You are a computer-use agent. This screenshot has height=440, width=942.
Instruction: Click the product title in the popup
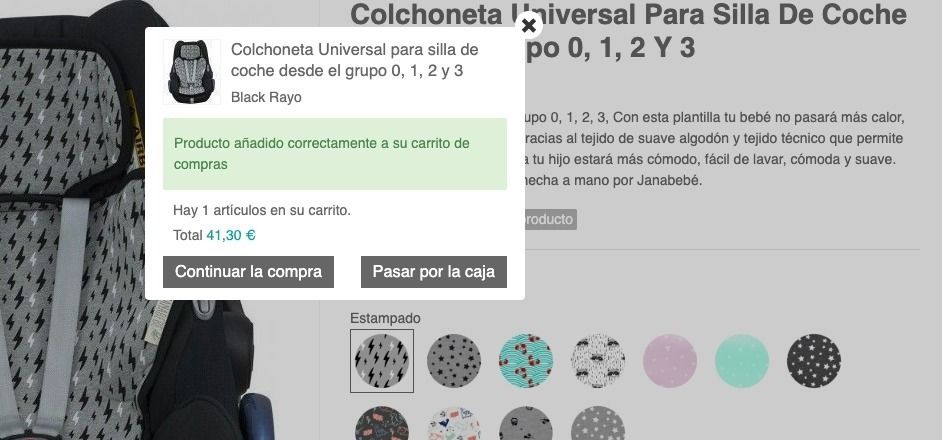[x=354, y=60]
